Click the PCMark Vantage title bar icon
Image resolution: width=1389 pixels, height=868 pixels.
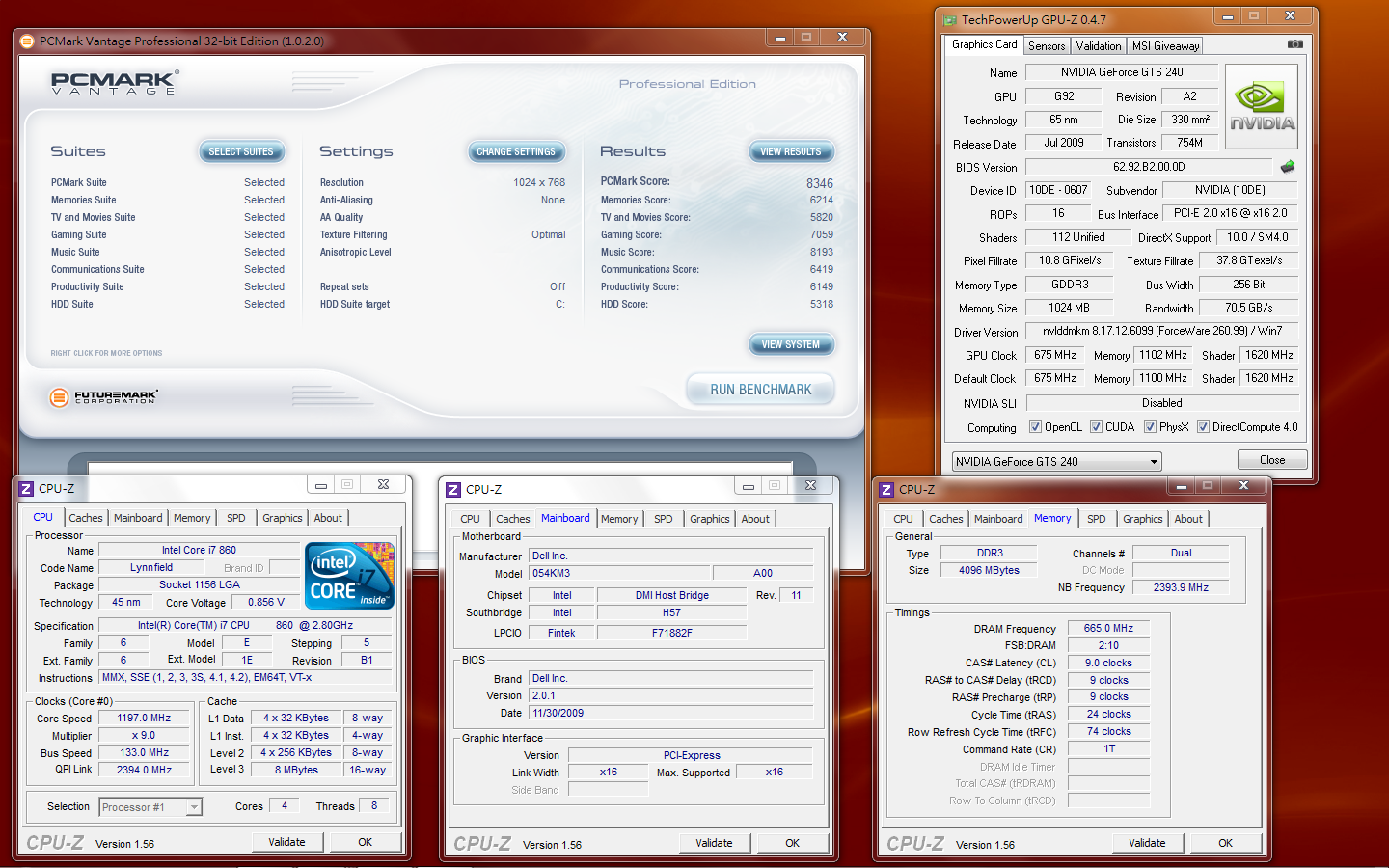coord(27,41)
